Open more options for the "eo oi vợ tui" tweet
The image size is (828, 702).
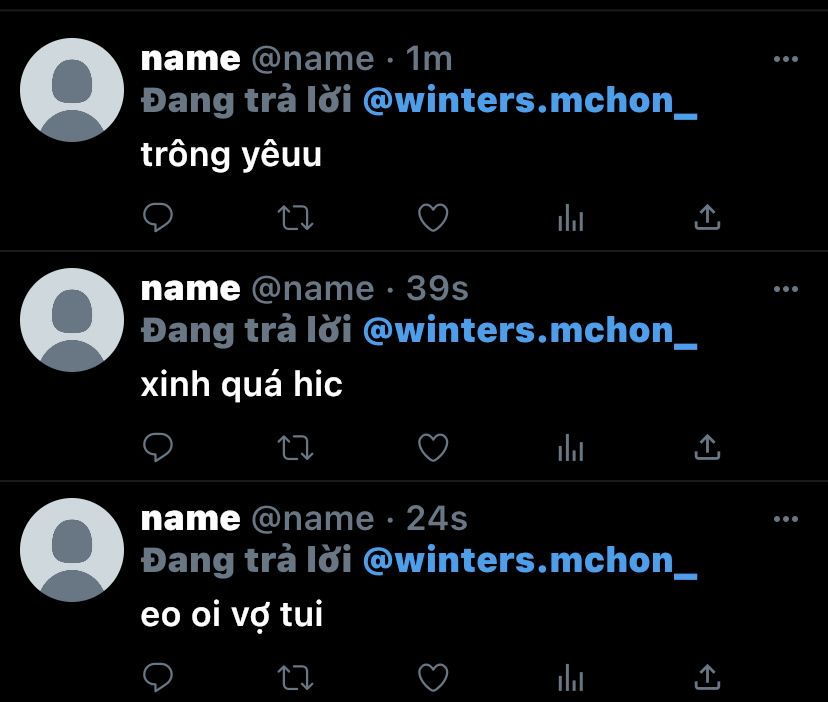click(x=785, y=519)
